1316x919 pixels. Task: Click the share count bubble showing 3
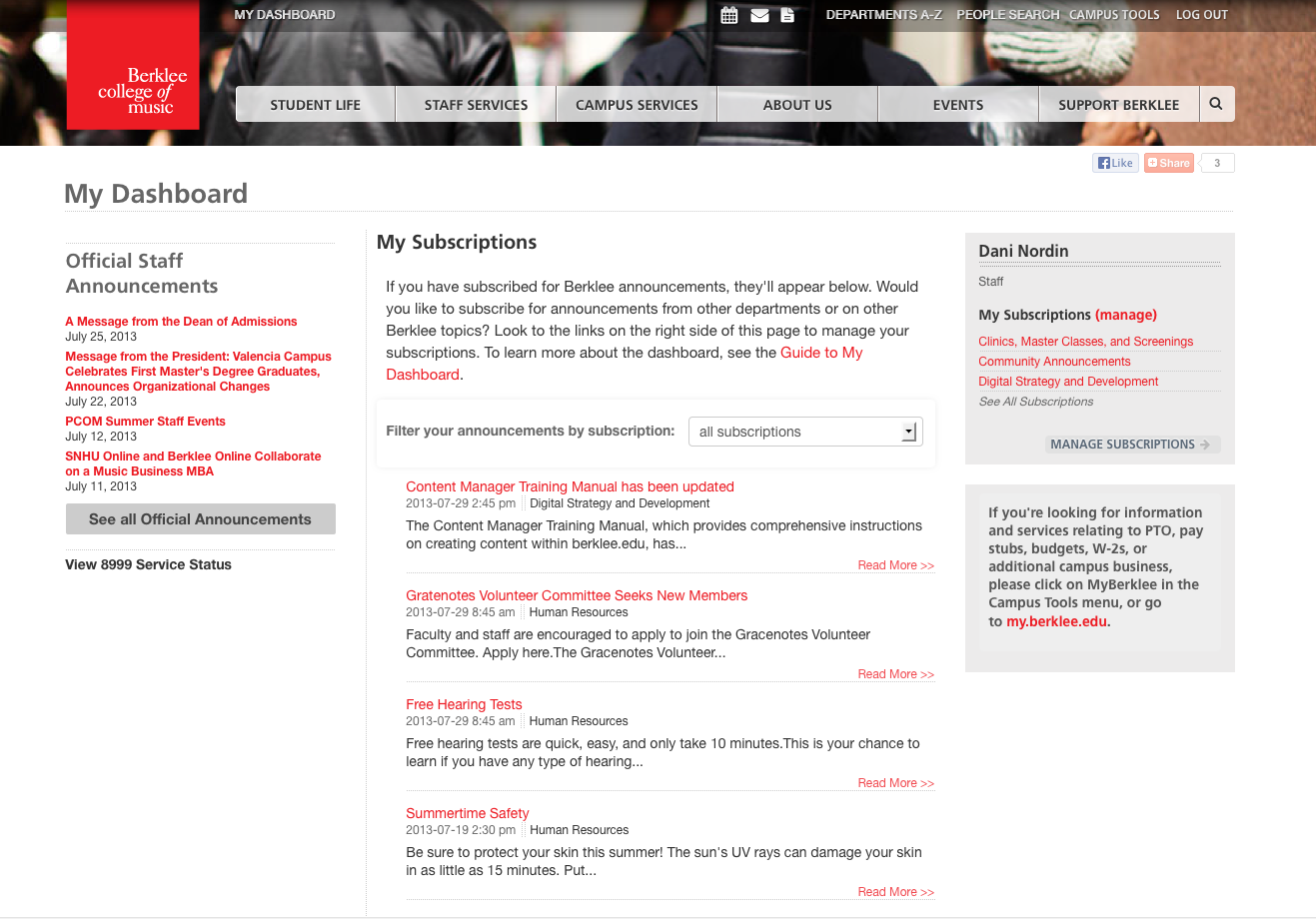pos(1217,163)
